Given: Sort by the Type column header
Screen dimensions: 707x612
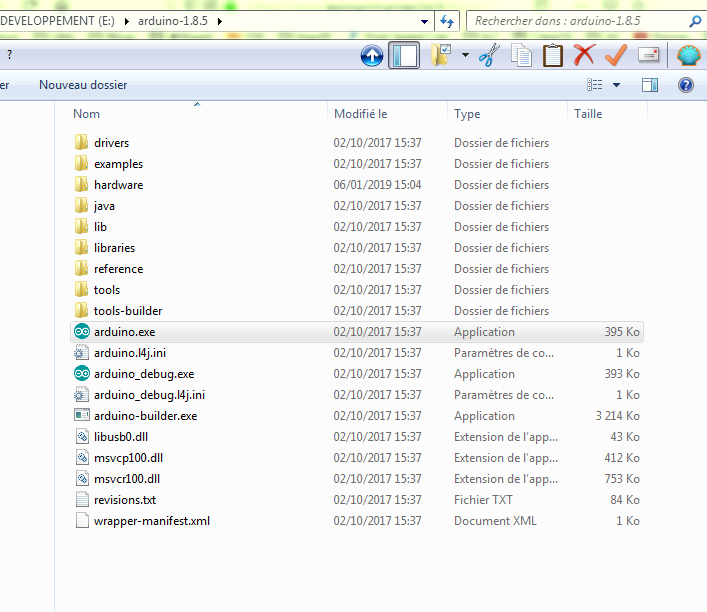Looking at the screenshot, I should click(467, 114).
